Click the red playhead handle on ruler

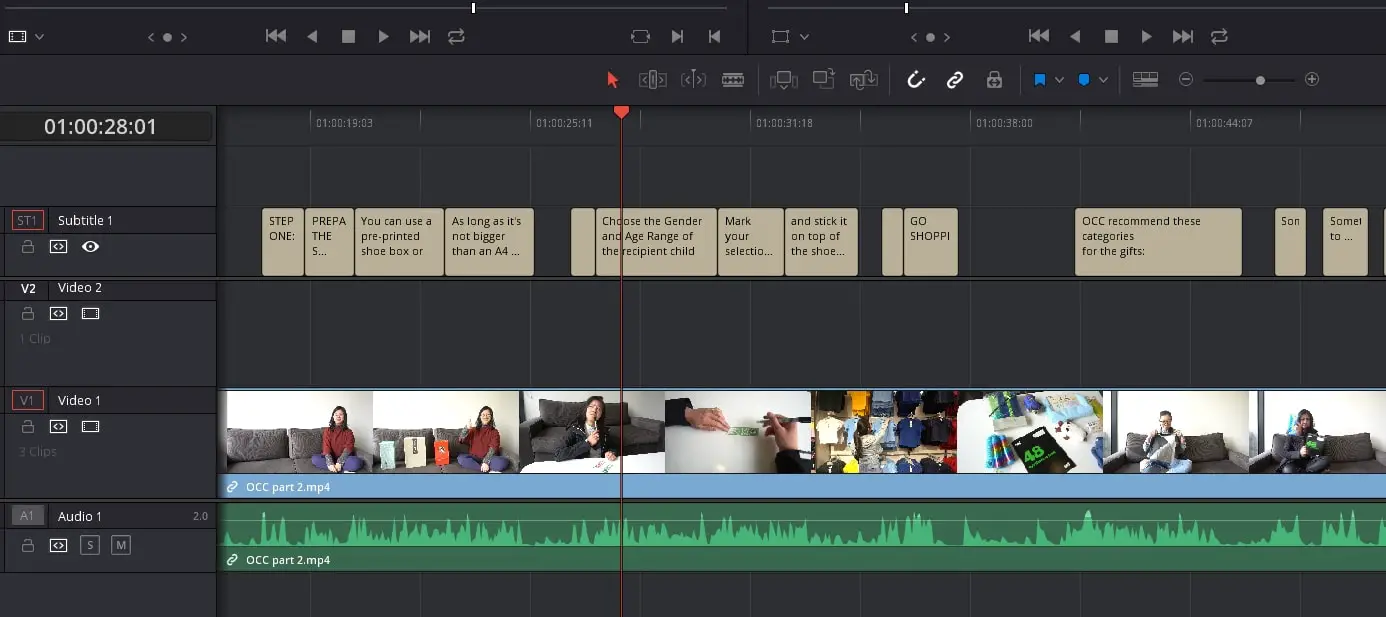621,112
